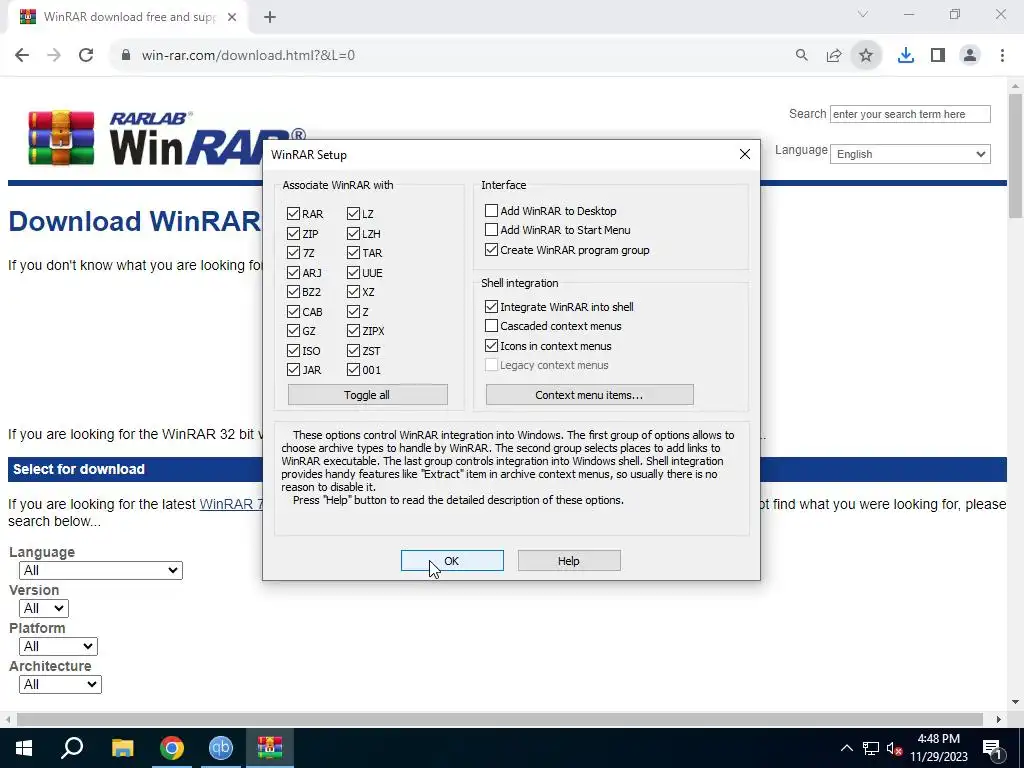Viewport: 1024px width, 768px height.
Task: Click the padlock site info icon
Action: coord(126,55)
